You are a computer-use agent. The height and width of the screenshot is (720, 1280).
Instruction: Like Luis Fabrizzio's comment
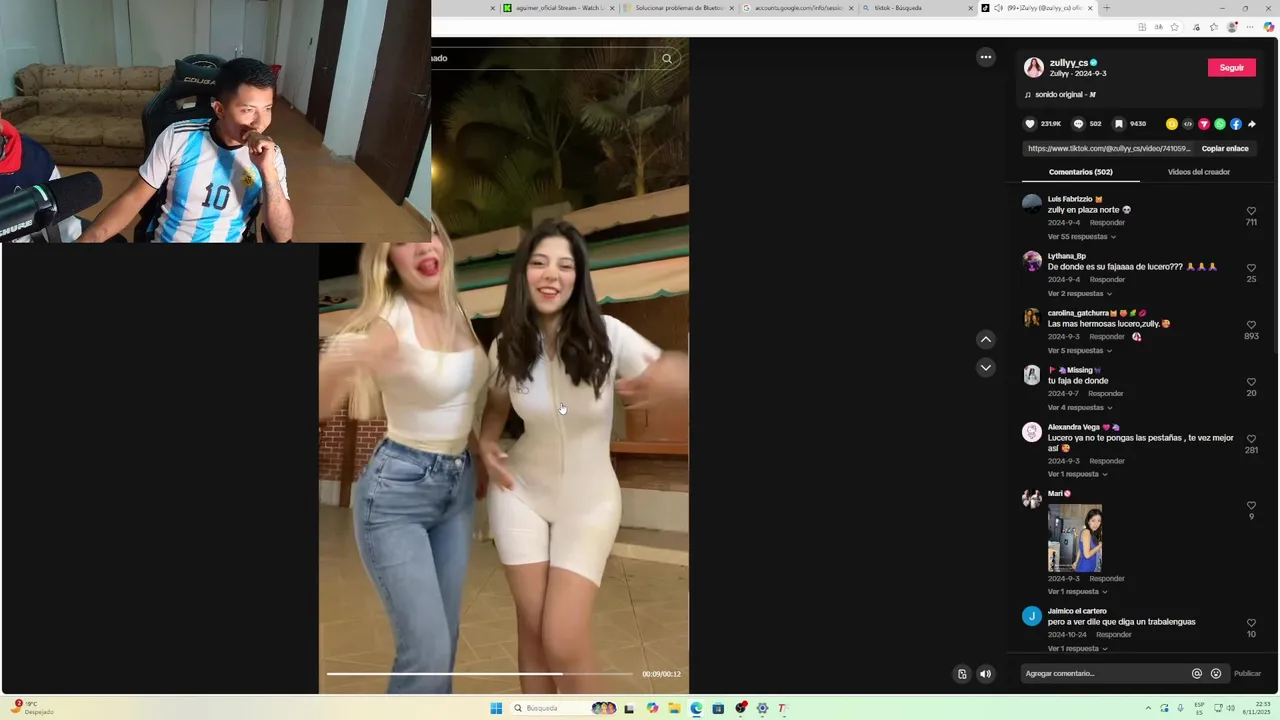click(1251, 211)
